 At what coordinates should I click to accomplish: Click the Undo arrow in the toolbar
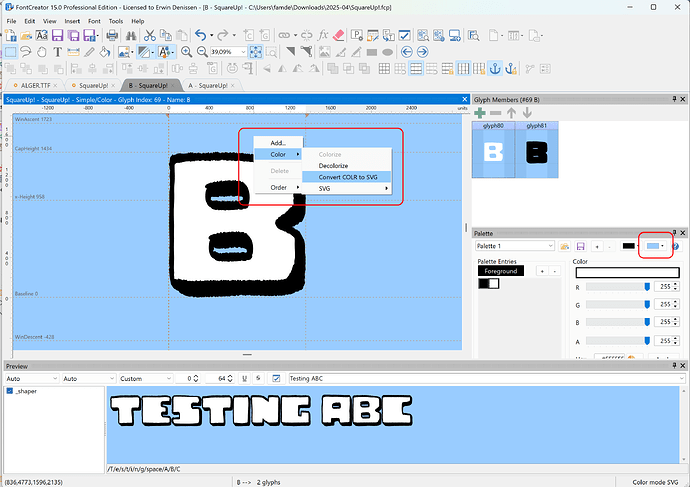click(x=201, y=35)
